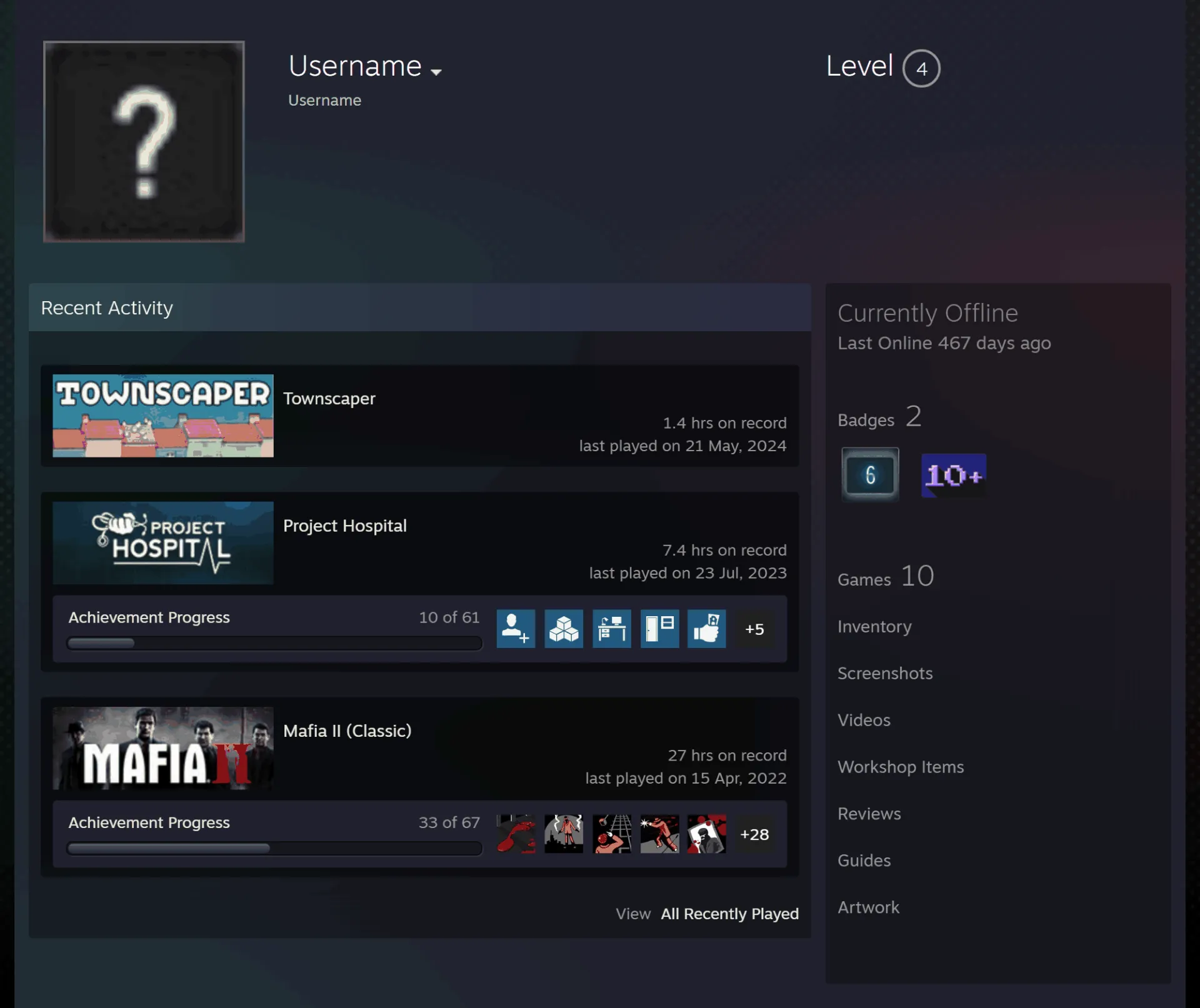Show the +5 more Project Hospital achievements

point(754,629)
